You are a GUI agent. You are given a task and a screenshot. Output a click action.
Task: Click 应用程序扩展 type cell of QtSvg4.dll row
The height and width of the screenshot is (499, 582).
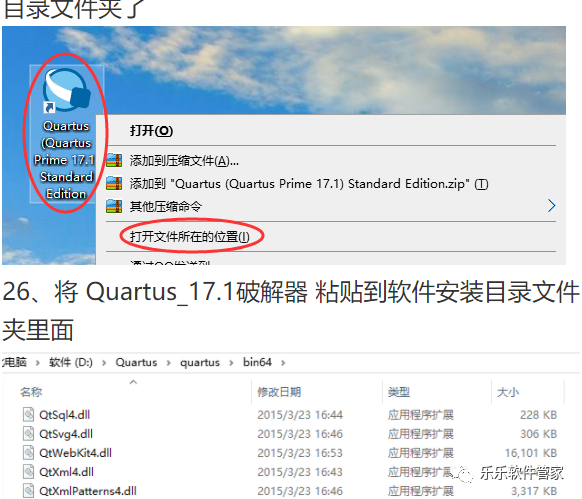pyautogui.click(x=421, y=434)
